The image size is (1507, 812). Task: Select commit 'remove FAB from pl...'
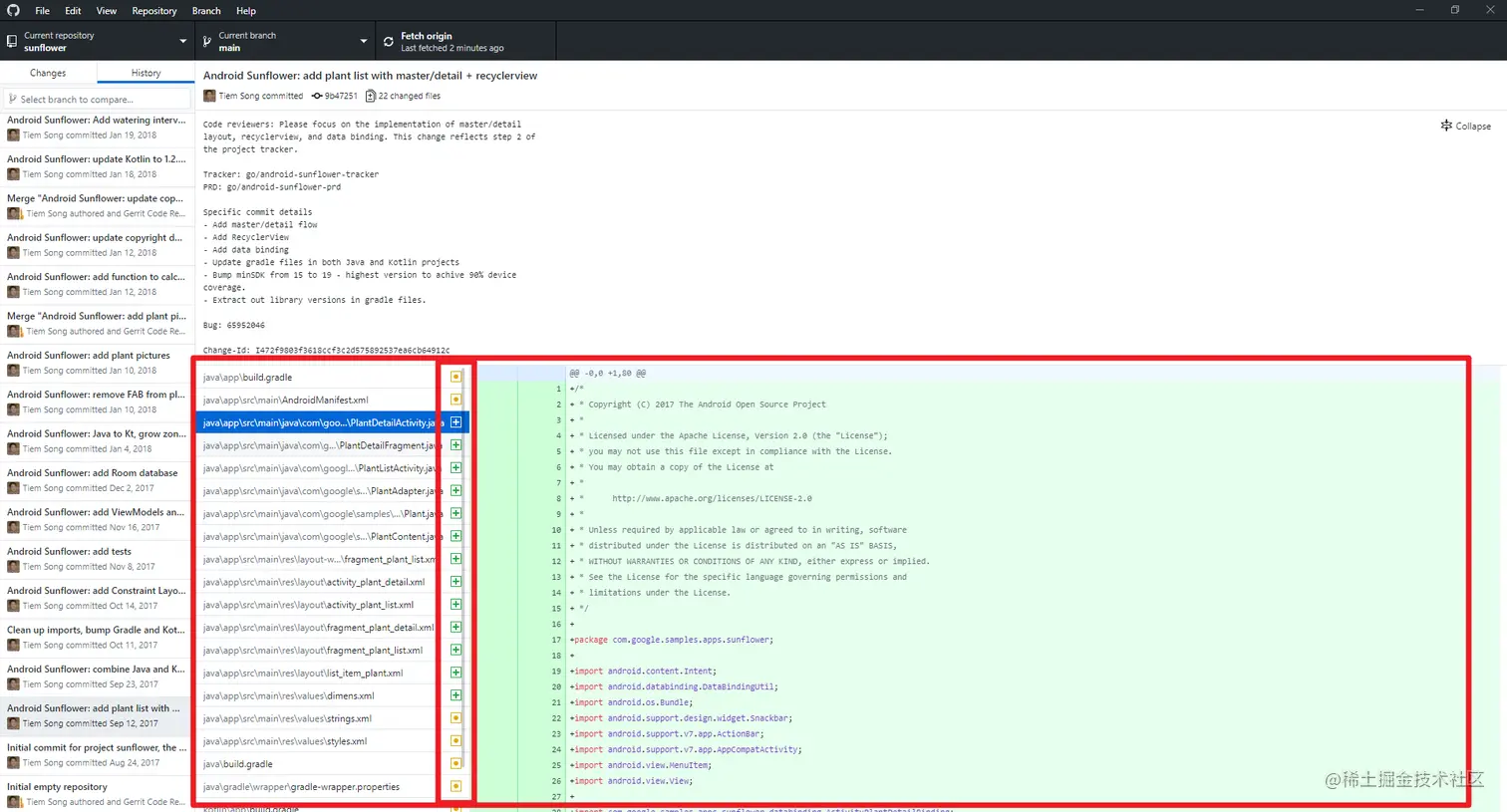(97, 402)
